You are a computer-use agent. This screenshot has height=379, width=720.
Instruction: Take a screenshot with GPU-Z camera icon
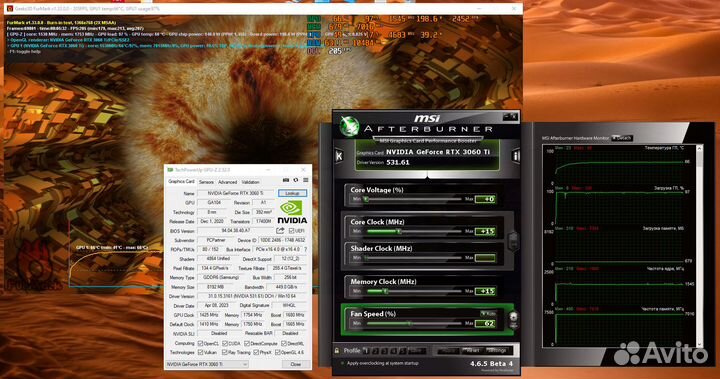286,181
